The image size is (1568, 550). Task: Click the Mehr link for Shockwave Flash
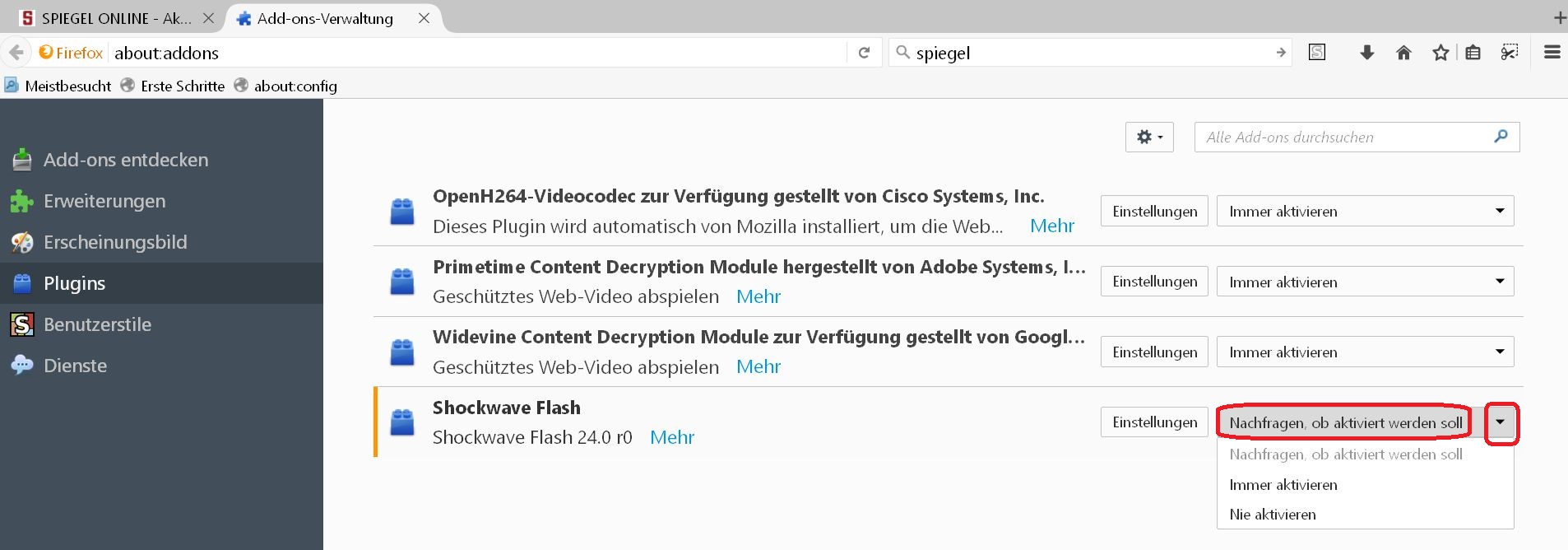point(672,437)
